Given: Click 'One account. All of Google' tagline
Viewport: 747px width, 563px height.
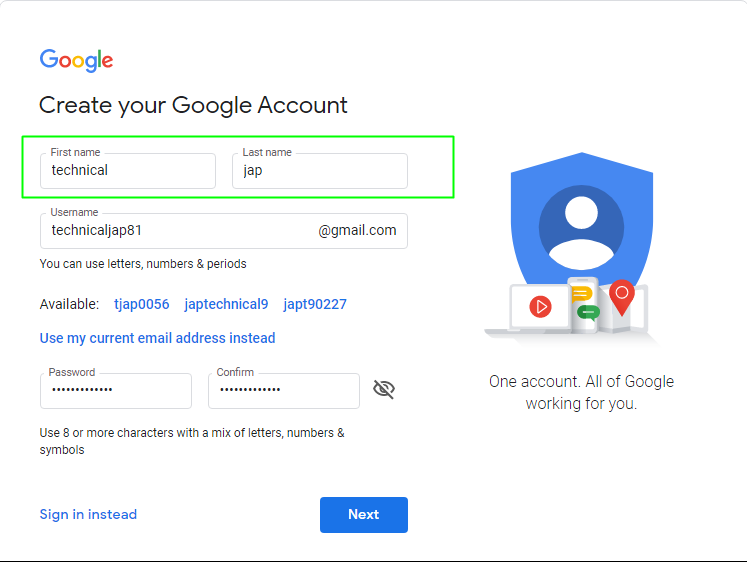Looking at the screenshot, I should (581, 392).
